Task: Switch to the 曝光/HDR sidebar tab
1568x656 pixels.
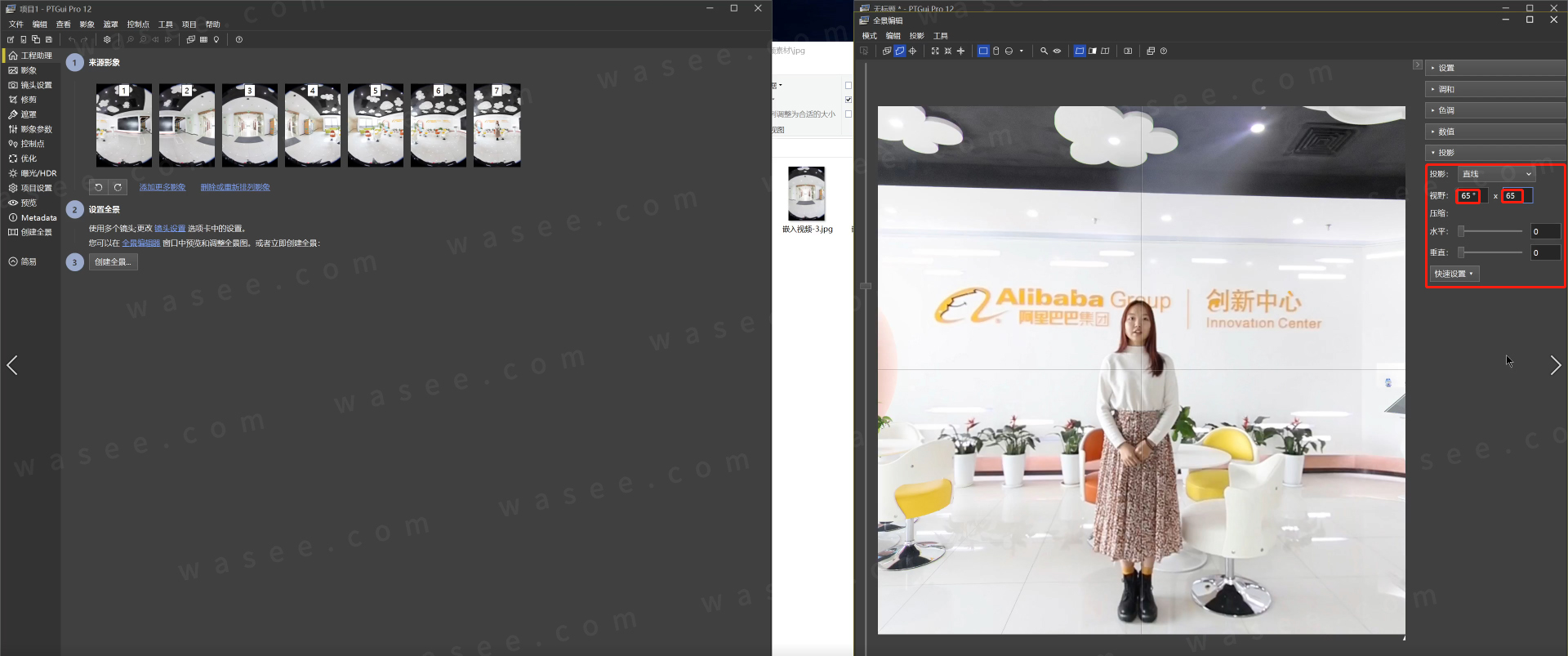Action: 33,173
